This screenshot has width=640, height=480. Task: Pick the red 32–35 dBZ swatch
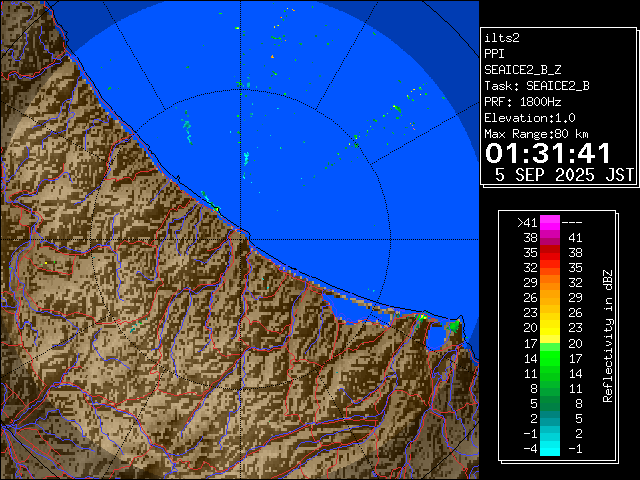click(550, 268)
